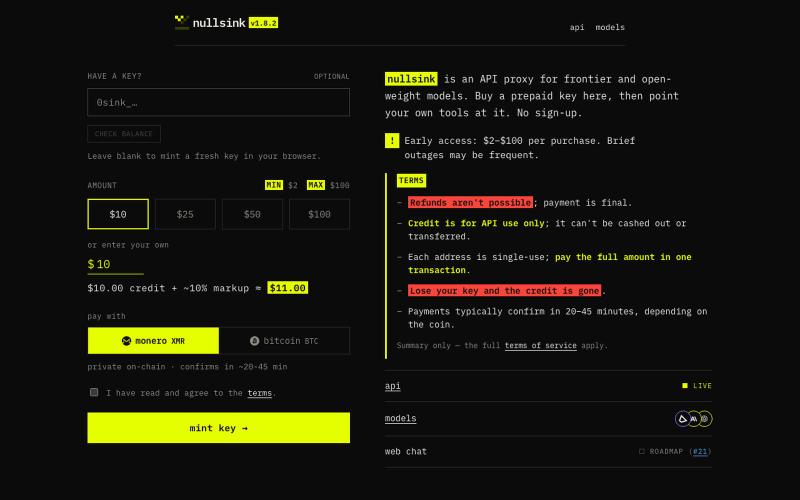
Task: Click the MIN label badge
Action: (x=274, y=185)
